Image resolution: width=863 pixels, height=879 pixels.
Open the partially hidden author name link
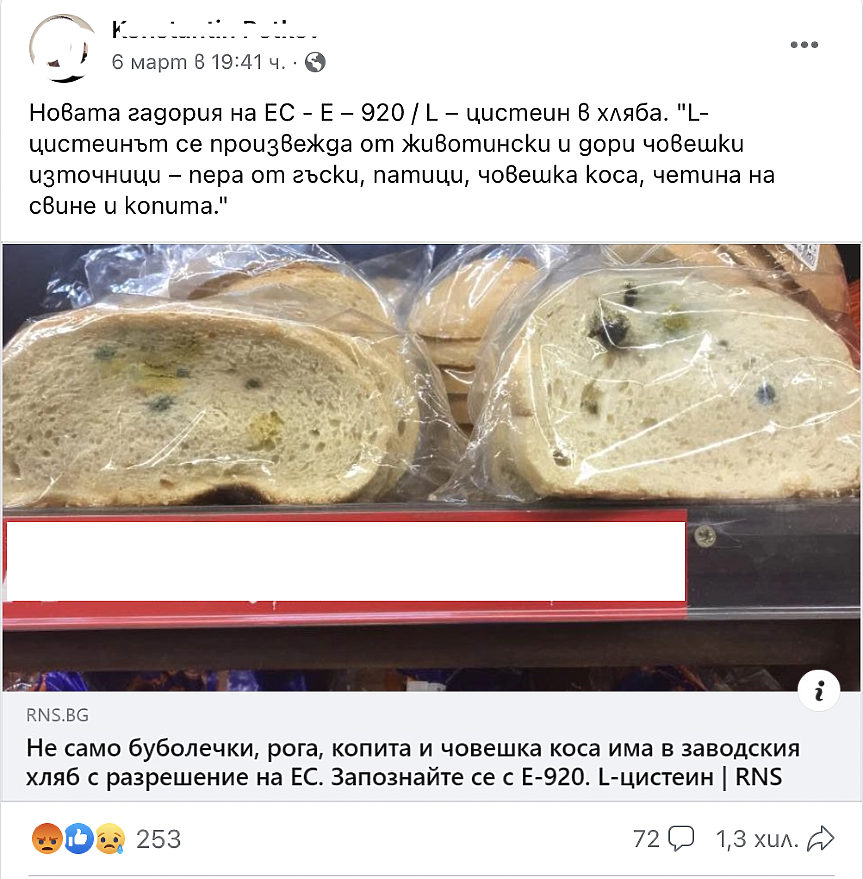tap(215, 29)
